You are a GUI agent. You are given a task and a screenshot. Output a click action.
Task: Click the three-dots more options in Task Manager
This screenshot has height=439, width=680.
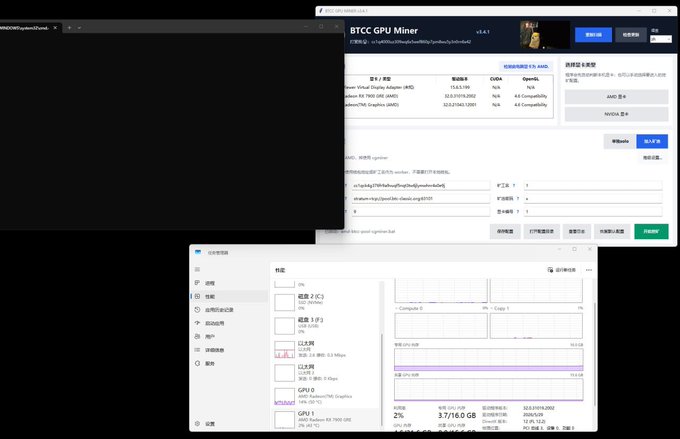click(588, 270)
